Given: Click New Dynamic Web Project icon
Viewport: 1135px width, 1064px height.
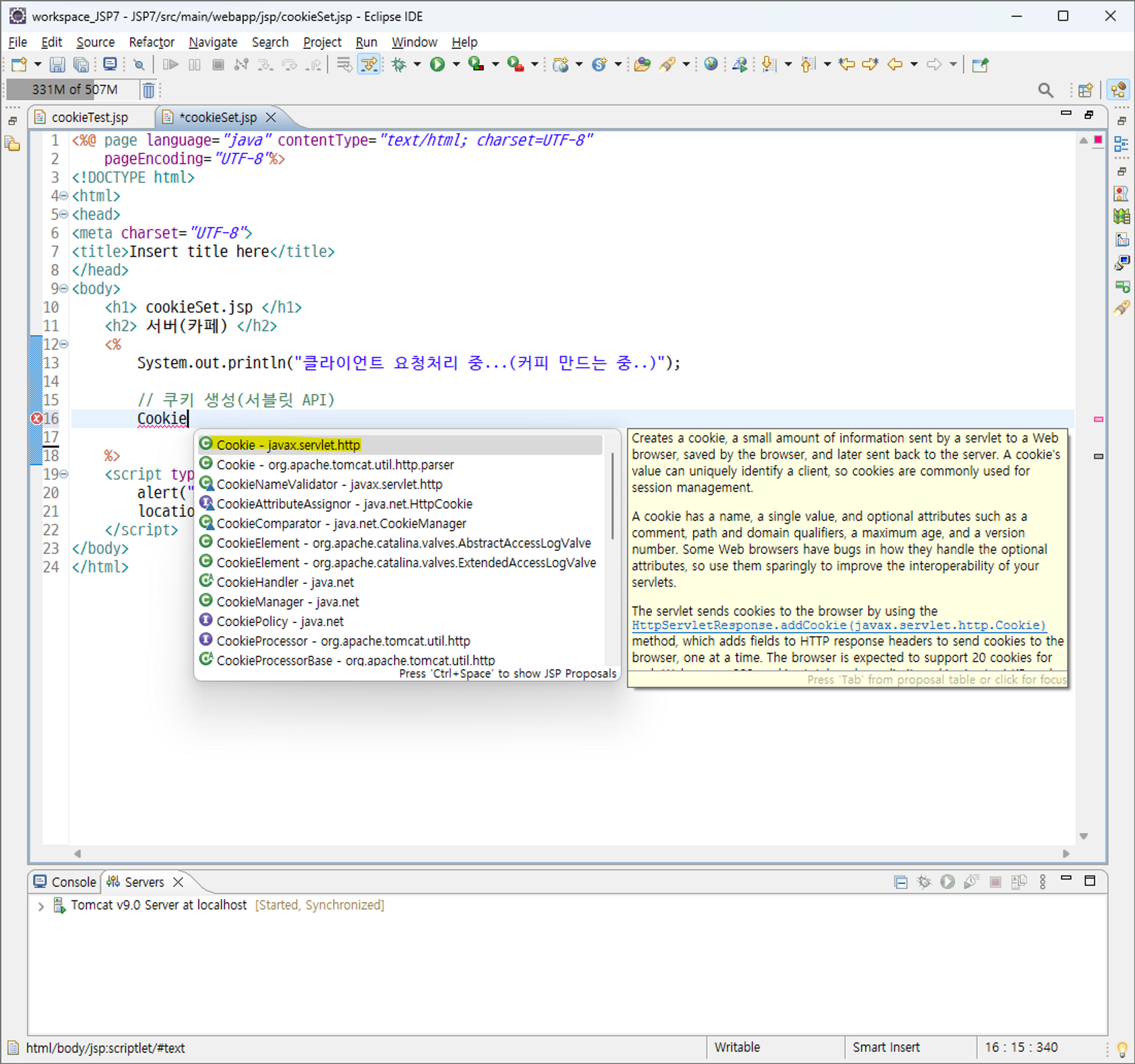Looking at the screenshot, I should pos(561,65).
